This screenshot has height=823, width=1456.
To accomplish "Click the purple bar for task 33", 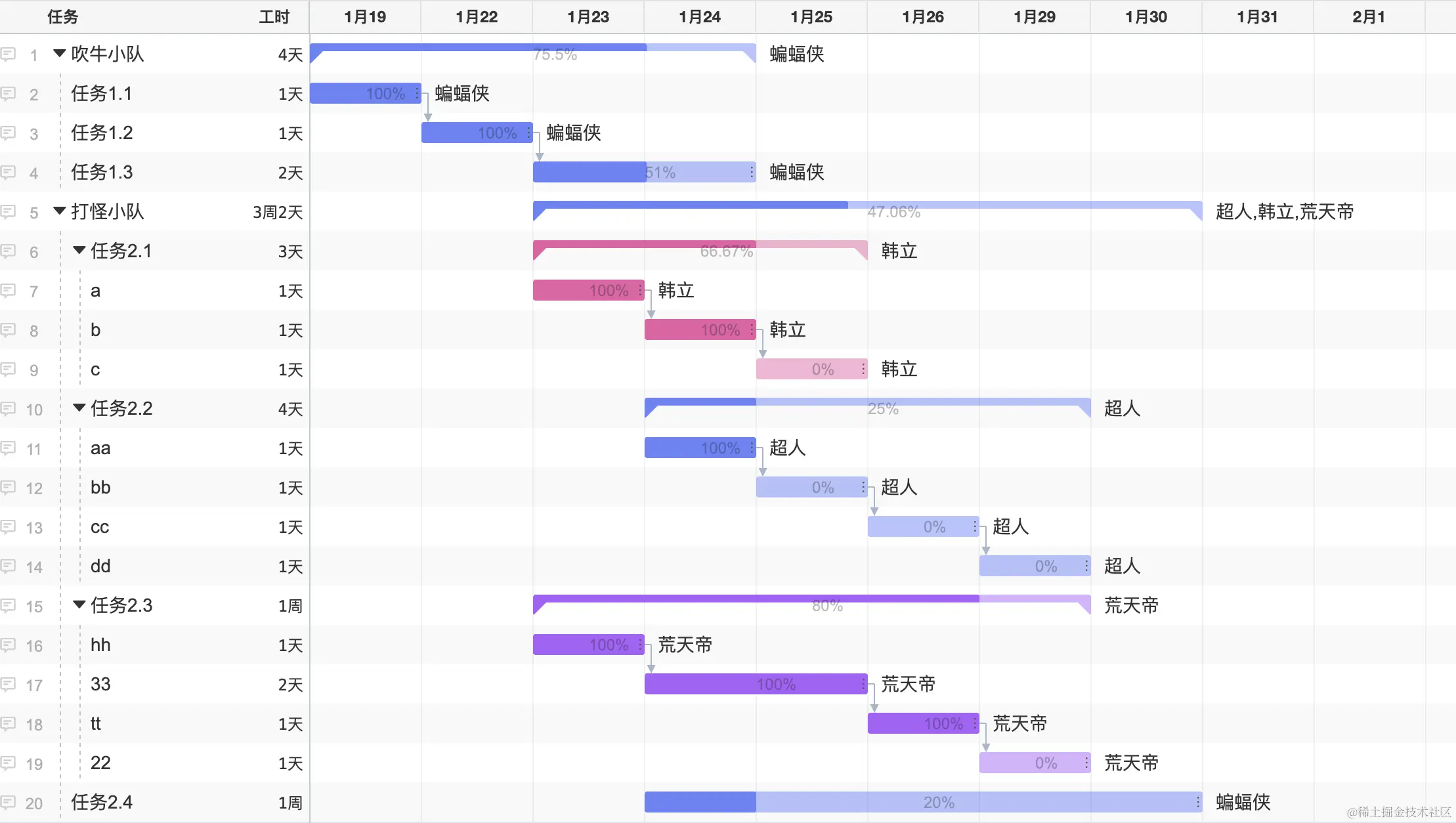I will (x=755, y=684).
